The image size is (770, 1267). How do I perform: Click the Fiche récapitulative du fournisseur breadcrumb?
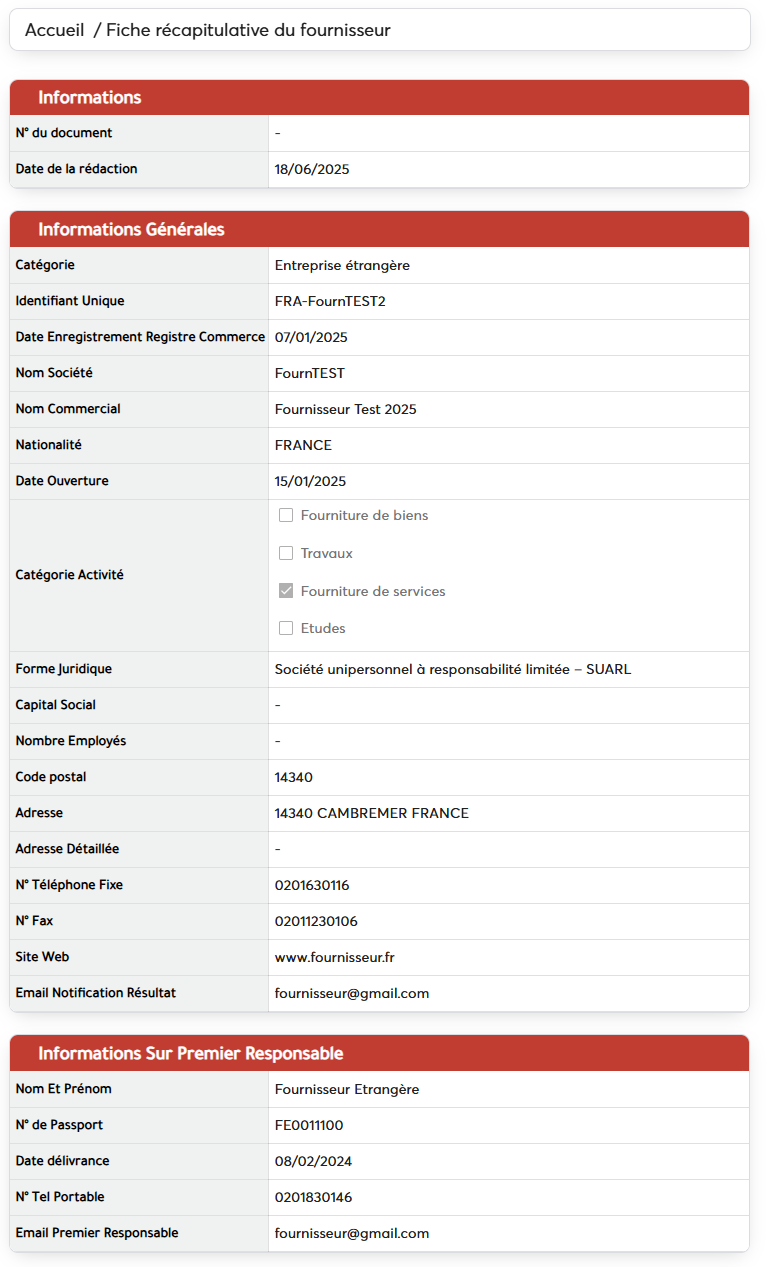point(248,30)
